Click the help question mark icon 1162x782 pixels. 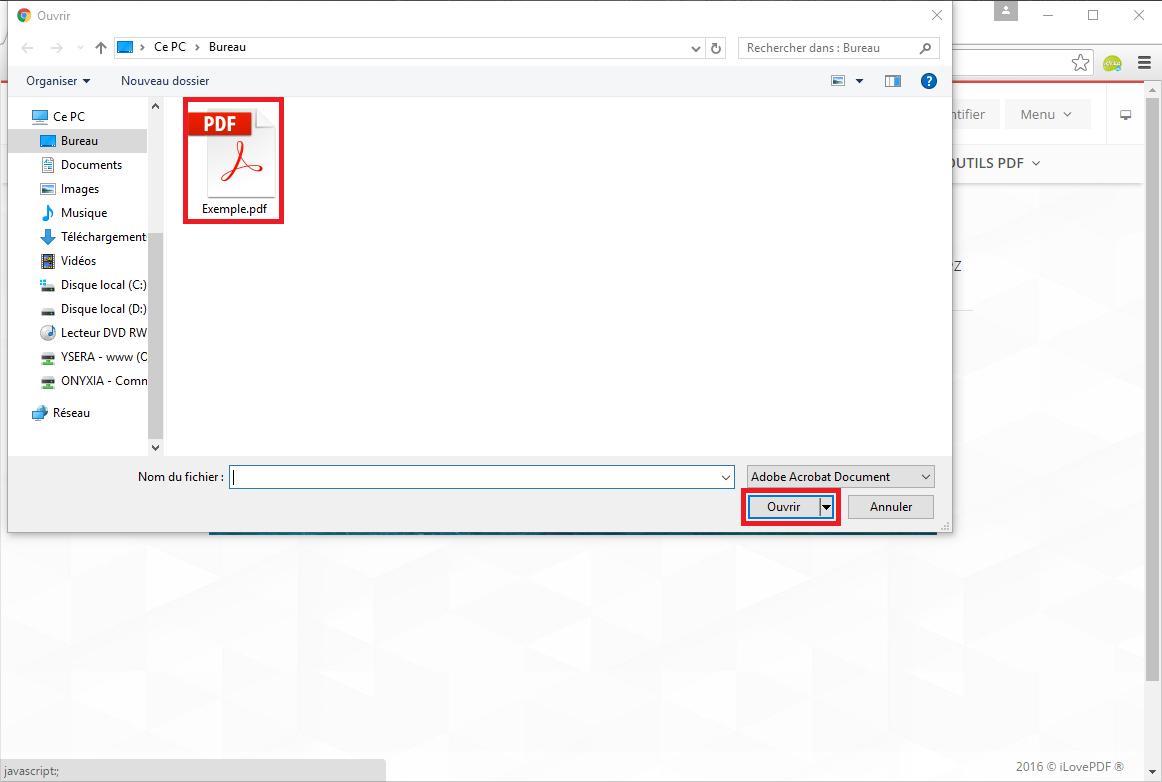point(928,81)
